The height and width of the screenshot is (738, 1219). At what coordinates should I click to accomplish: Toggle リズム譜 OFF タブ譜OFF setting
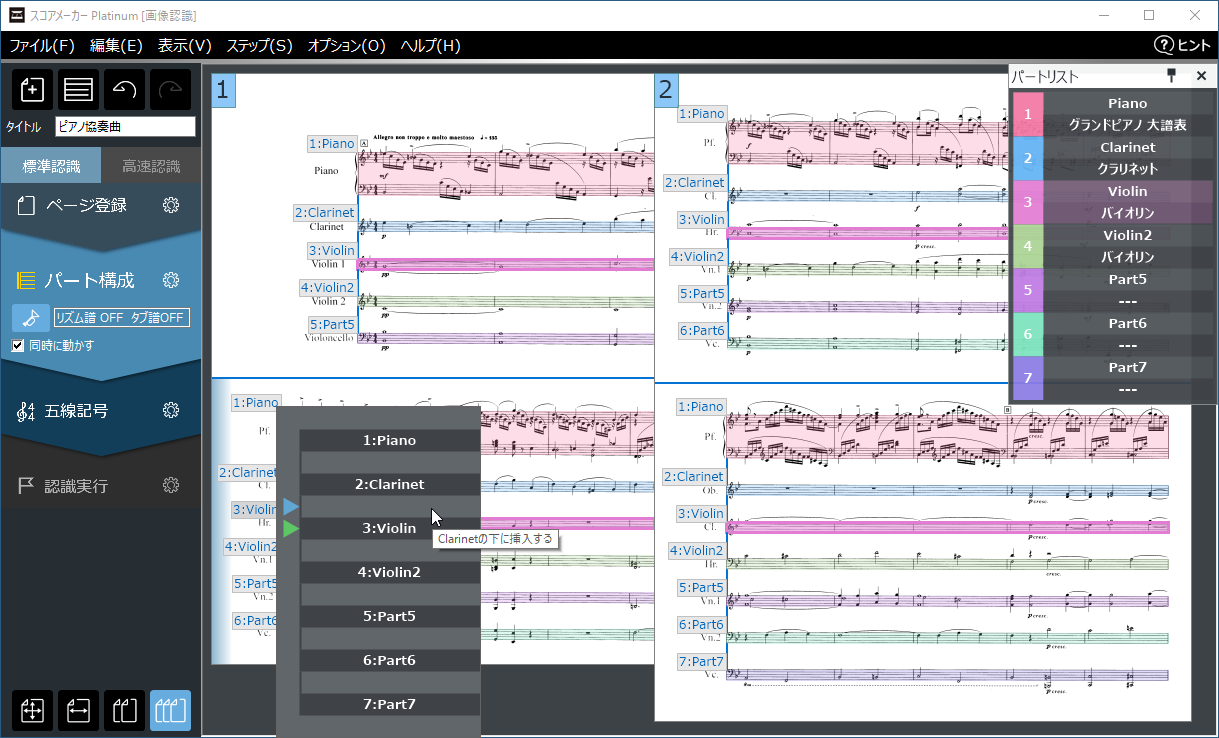(x=121, y=318)
